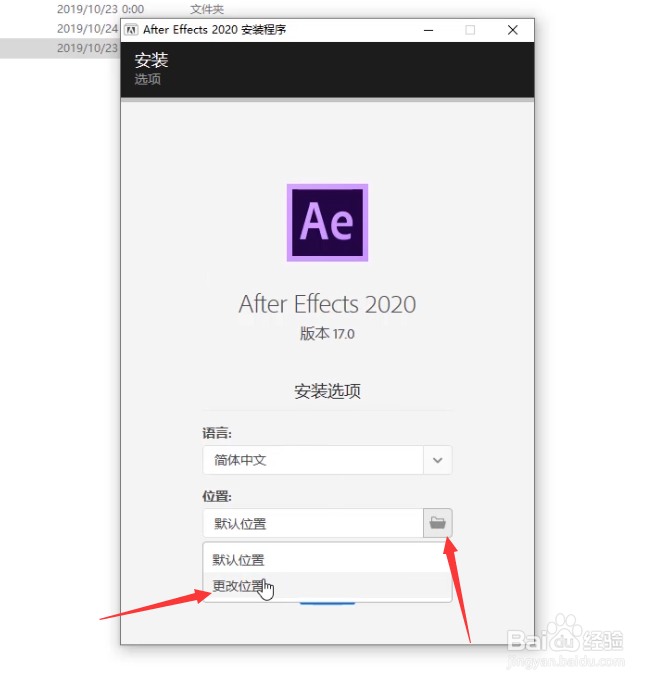Select the 文件夹 entry in background window
This screenshot has height=684, width=661.
point(207,9)
